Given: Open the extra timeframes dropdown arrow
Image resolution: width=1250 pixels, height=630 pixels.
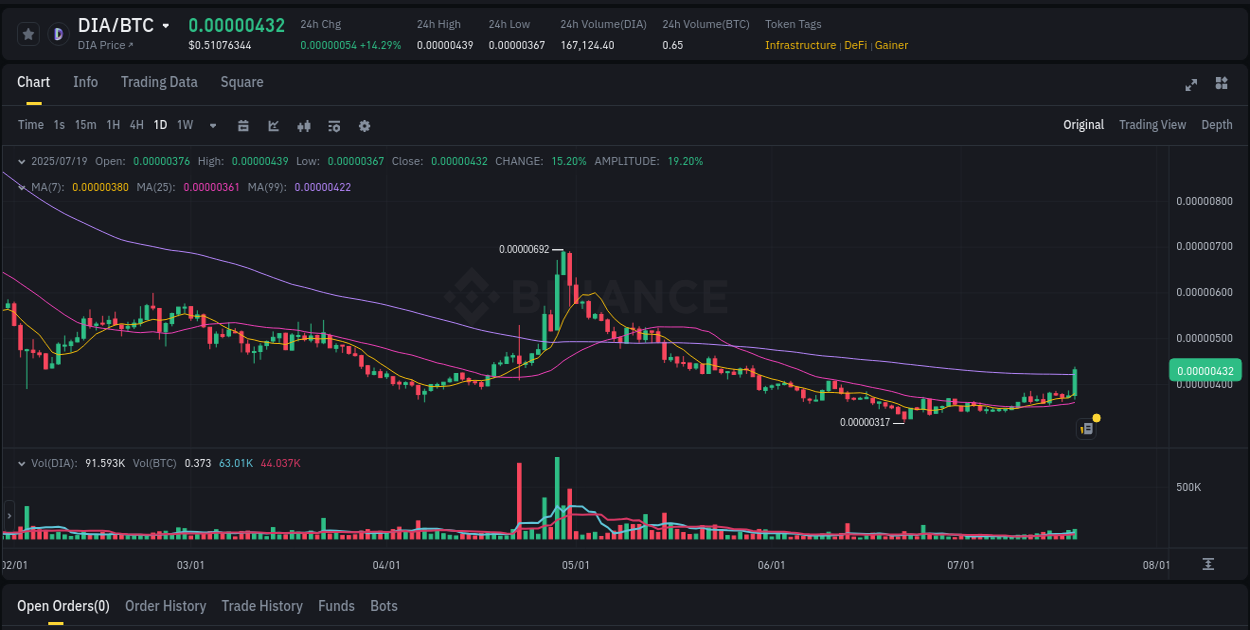Looking at the screenshot, I should tap(212, 126).
